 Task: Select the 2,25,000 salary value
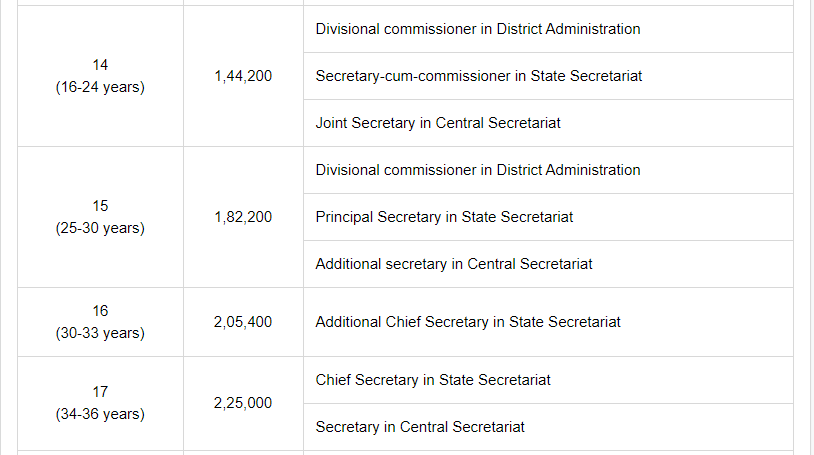(x=243, y=403)
